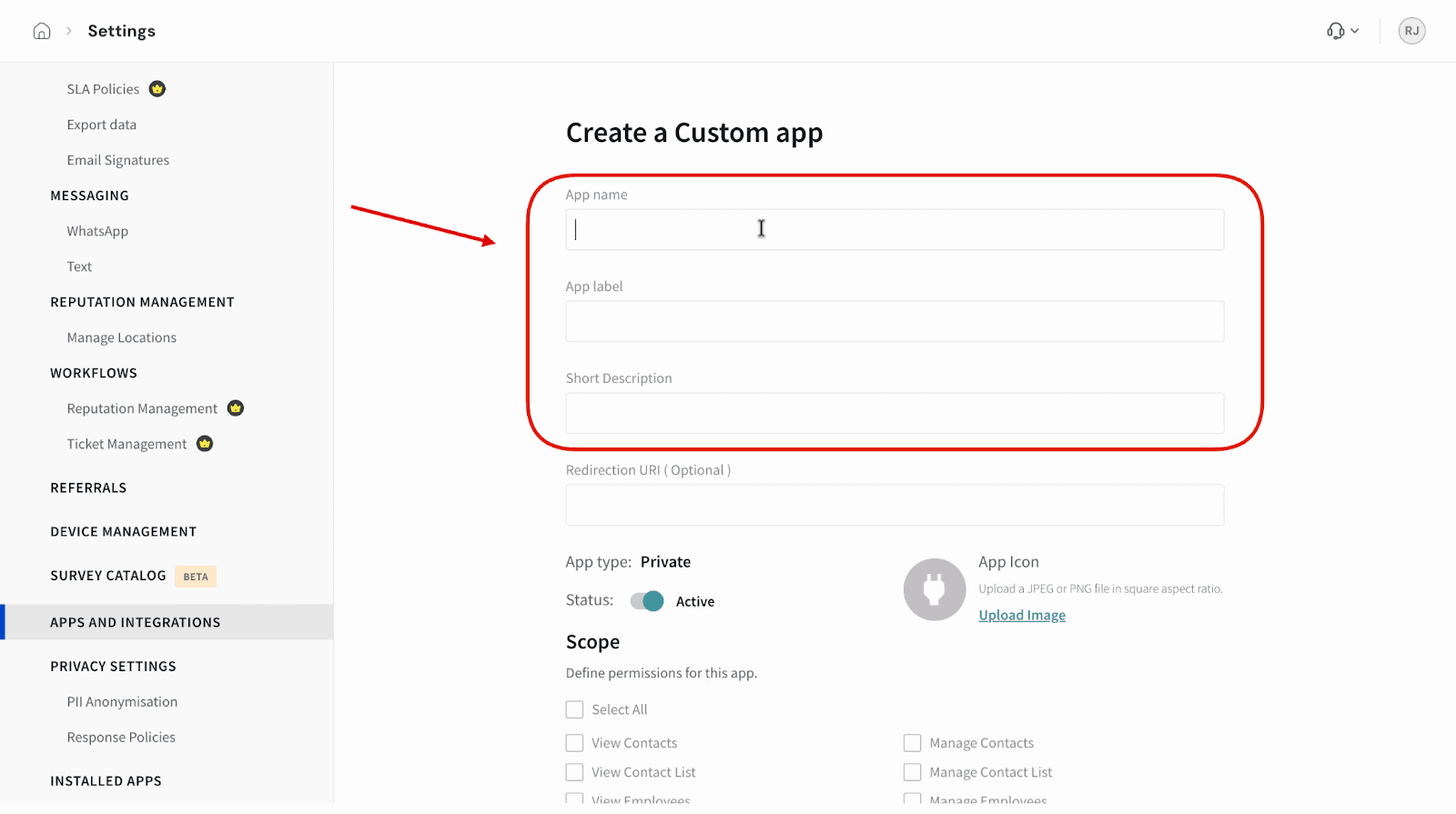
Task: Select Apps and Integrations section
Action: pyautogui.click(x=167, y=622)
